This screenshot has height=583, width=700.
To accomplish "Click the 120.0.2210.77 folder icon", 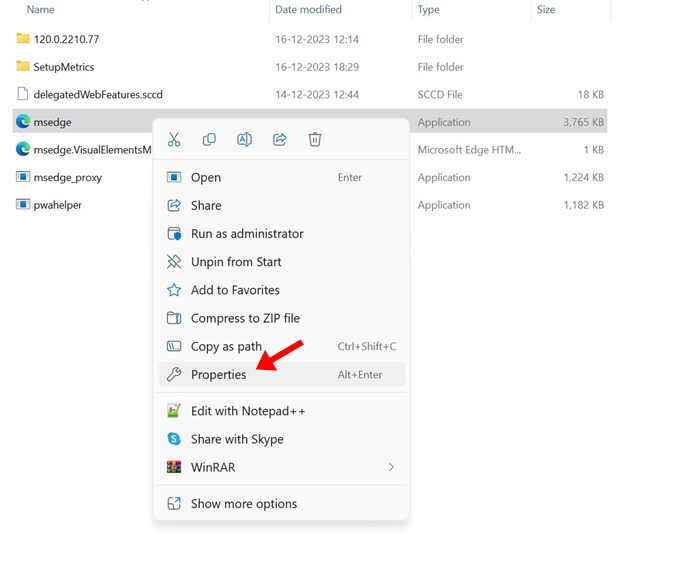I will [x=23, y=38].
